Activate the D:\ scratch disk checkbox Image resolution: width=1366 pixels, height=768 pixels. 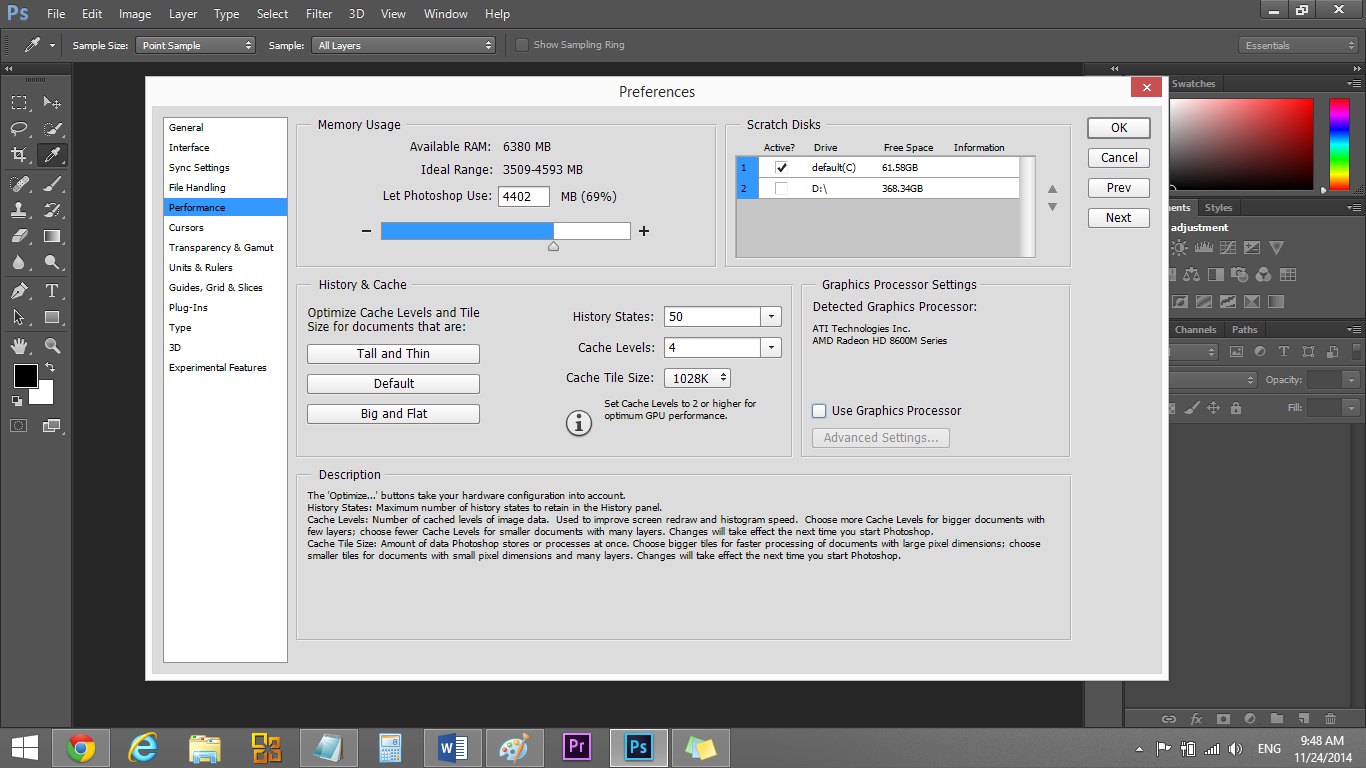click(x=781, y=188)
